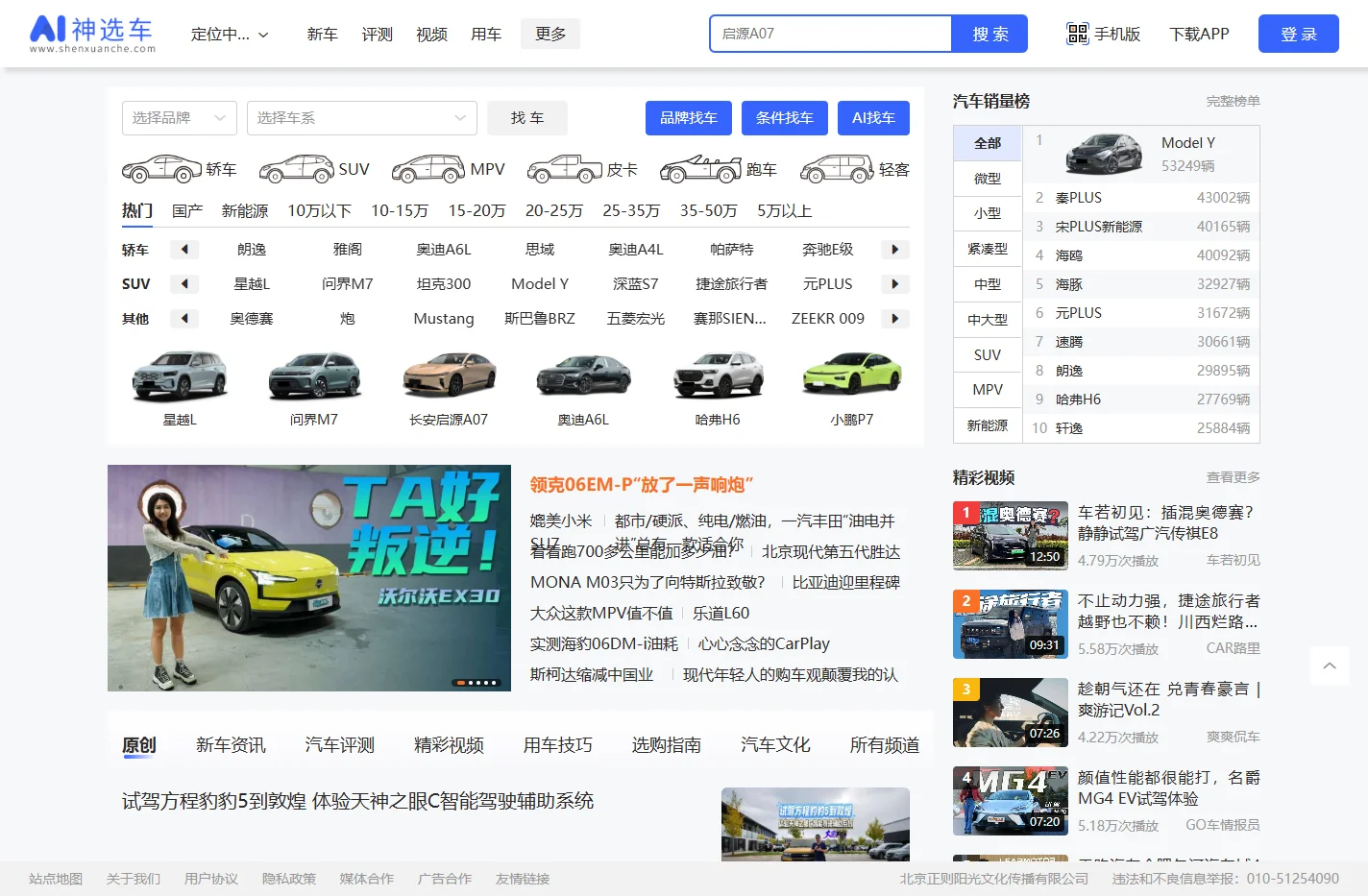Switch to the 所有频道 content tab
The width and height of the screenshot is (1368, 896).
tap(885, 745)
